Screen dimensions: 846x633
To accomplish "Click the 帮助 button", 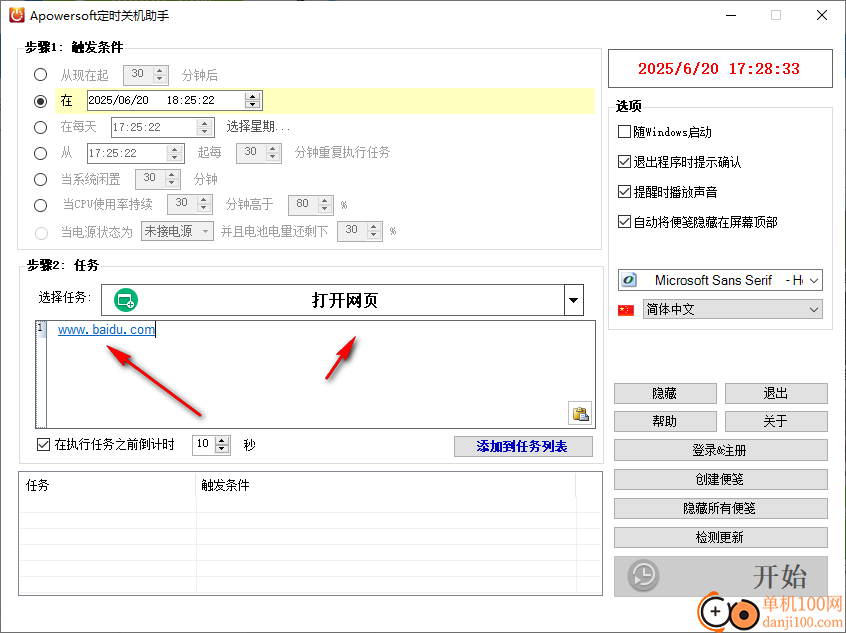I will coord(665,421).
